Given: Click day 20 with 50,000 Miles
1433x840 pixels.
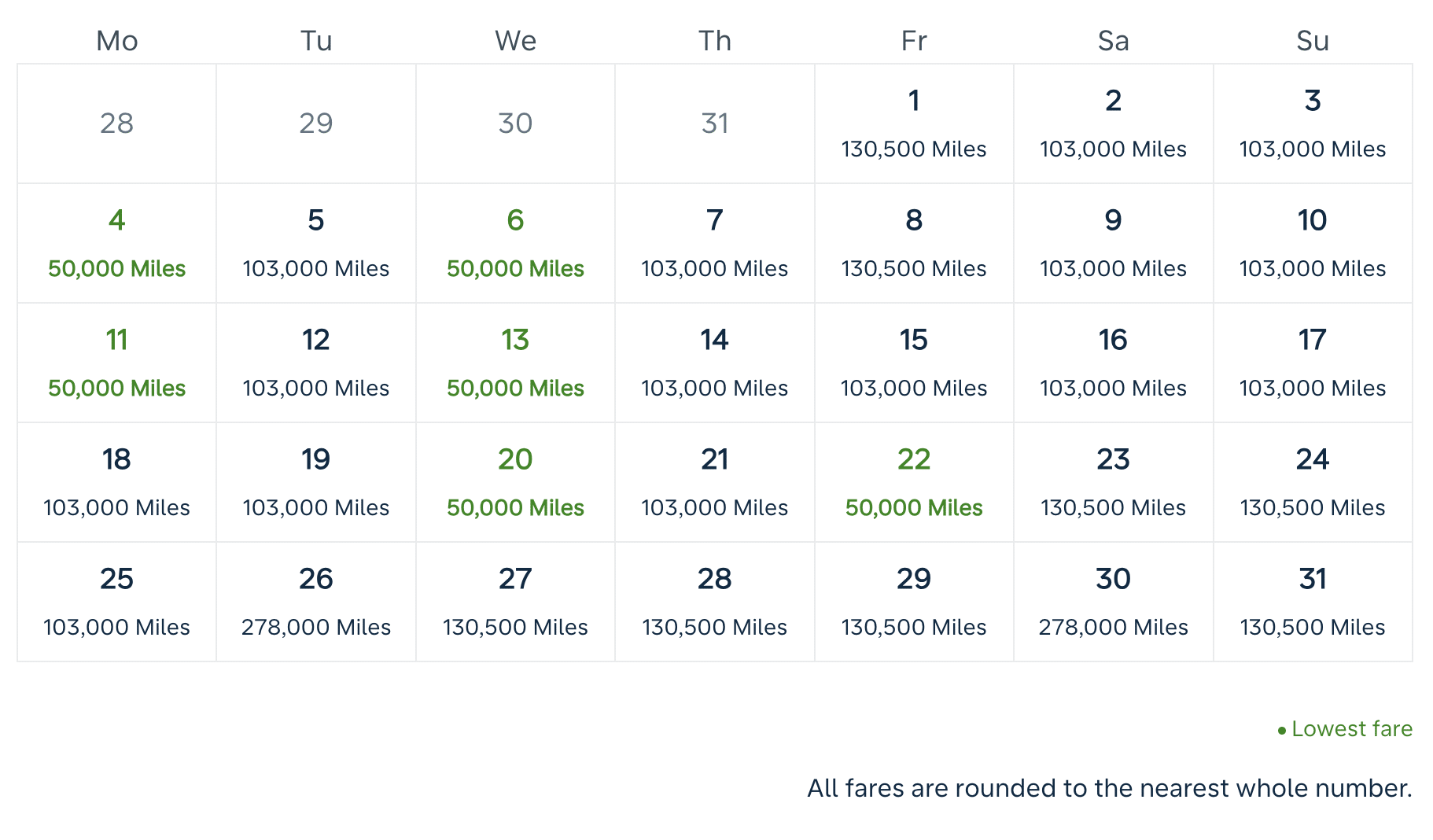Looking at the screenshot, I should [x=515, y=482].
